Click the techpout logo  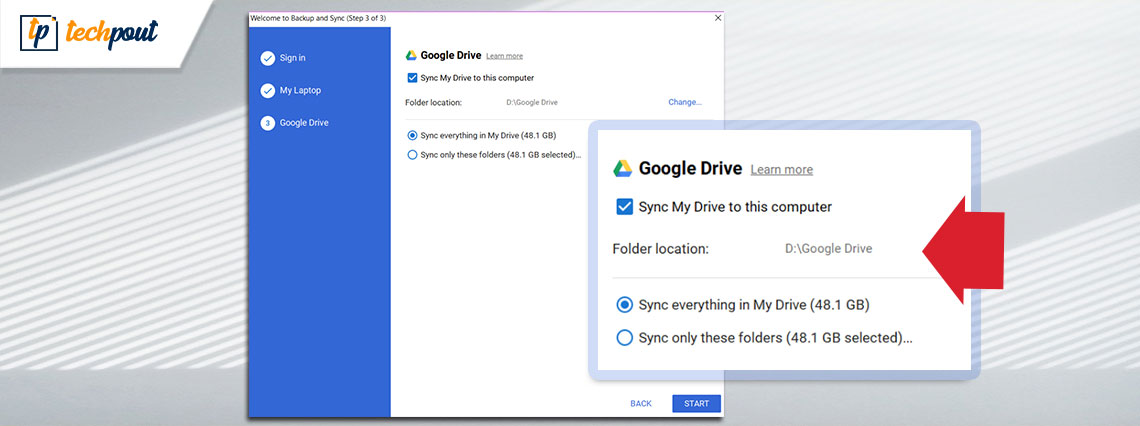point(89,33)
